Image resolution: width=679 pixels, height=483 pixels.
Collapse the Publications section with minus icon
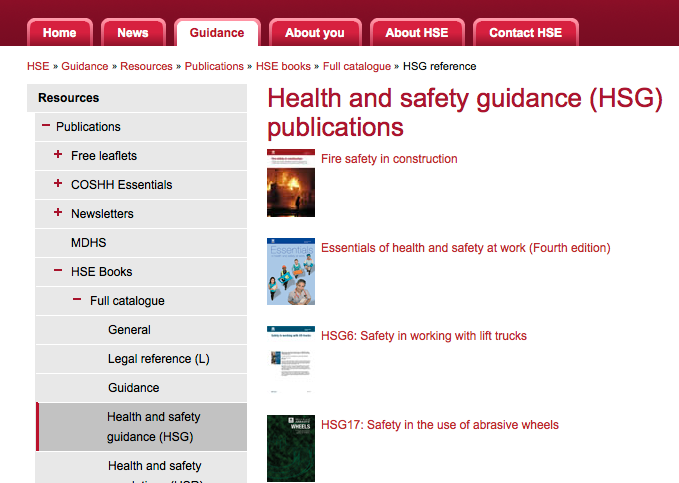[45, 126]
